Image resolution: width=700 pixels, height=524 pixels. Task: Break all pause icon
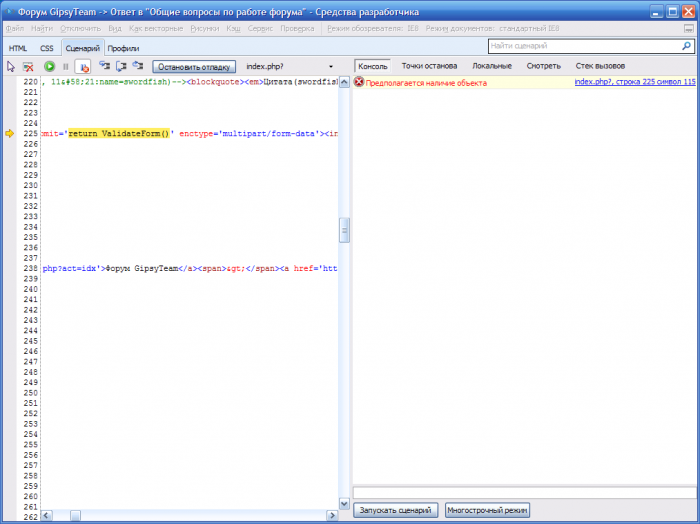pyautogui.click(x=66, y=67)
